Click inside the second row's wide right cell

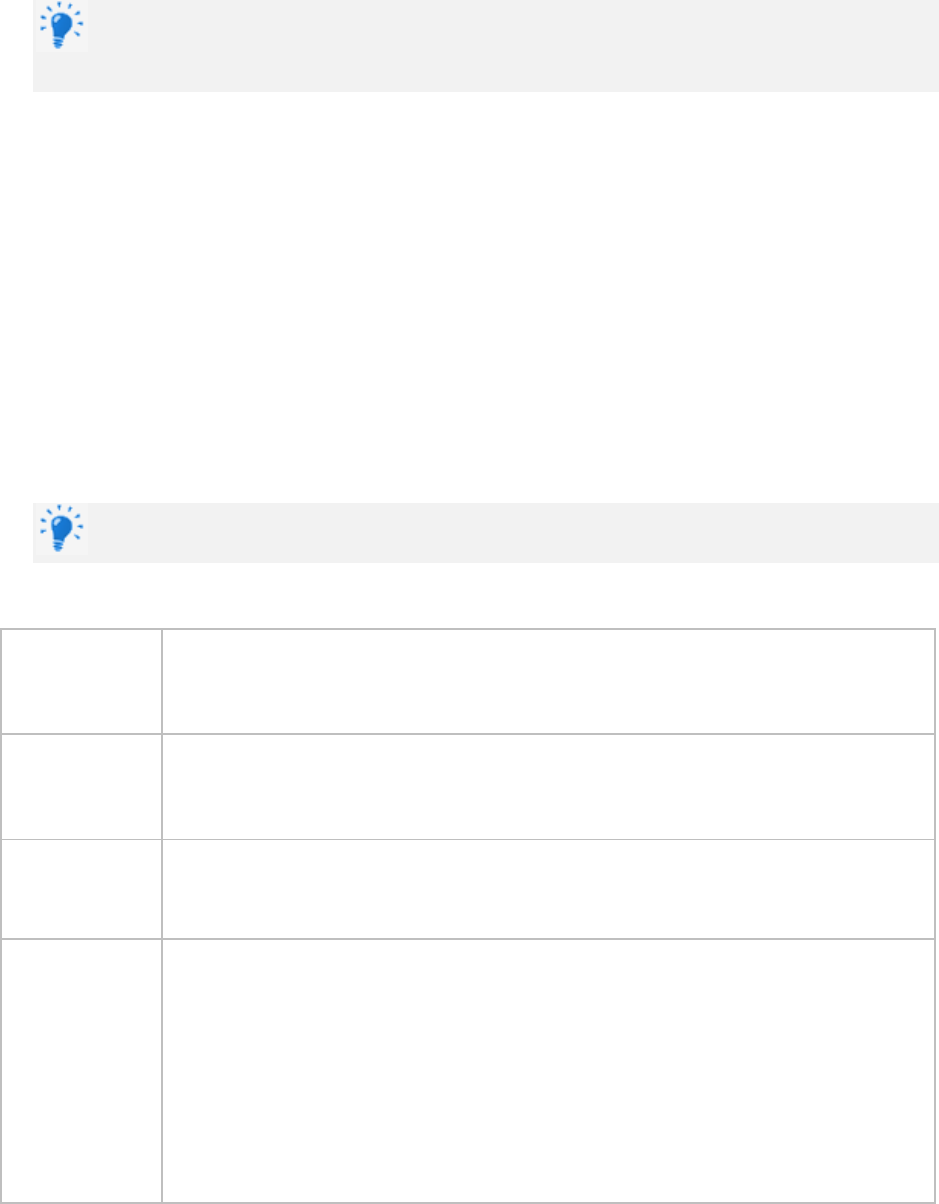point(548,786)
